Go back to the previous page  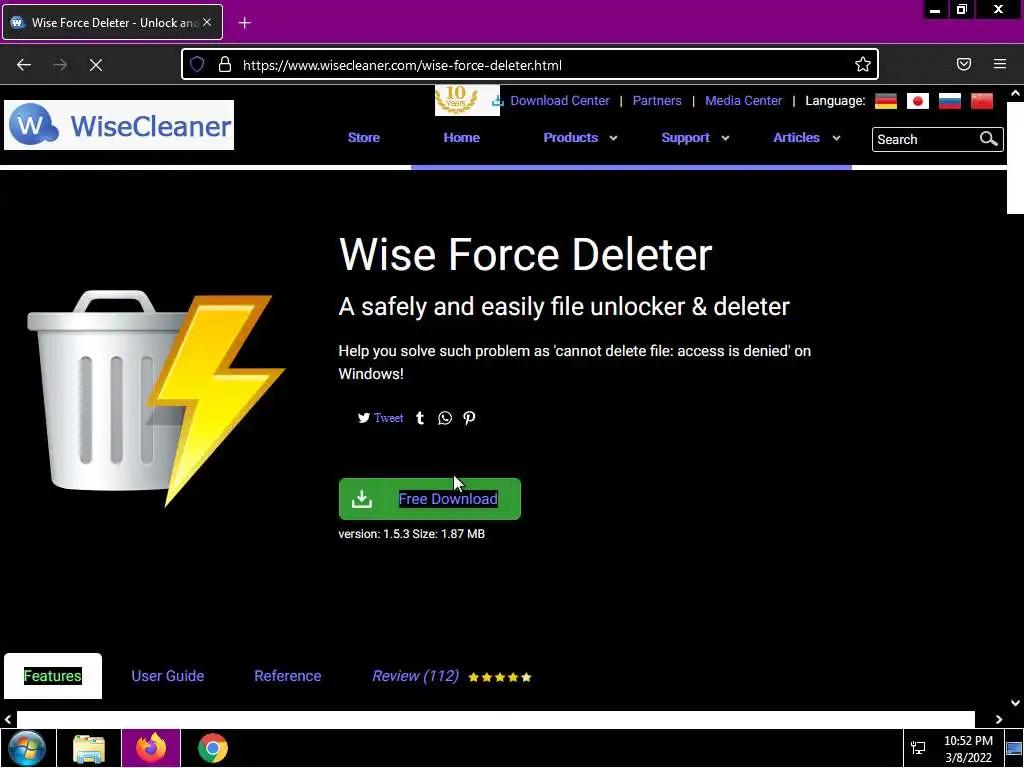point(24,65)
